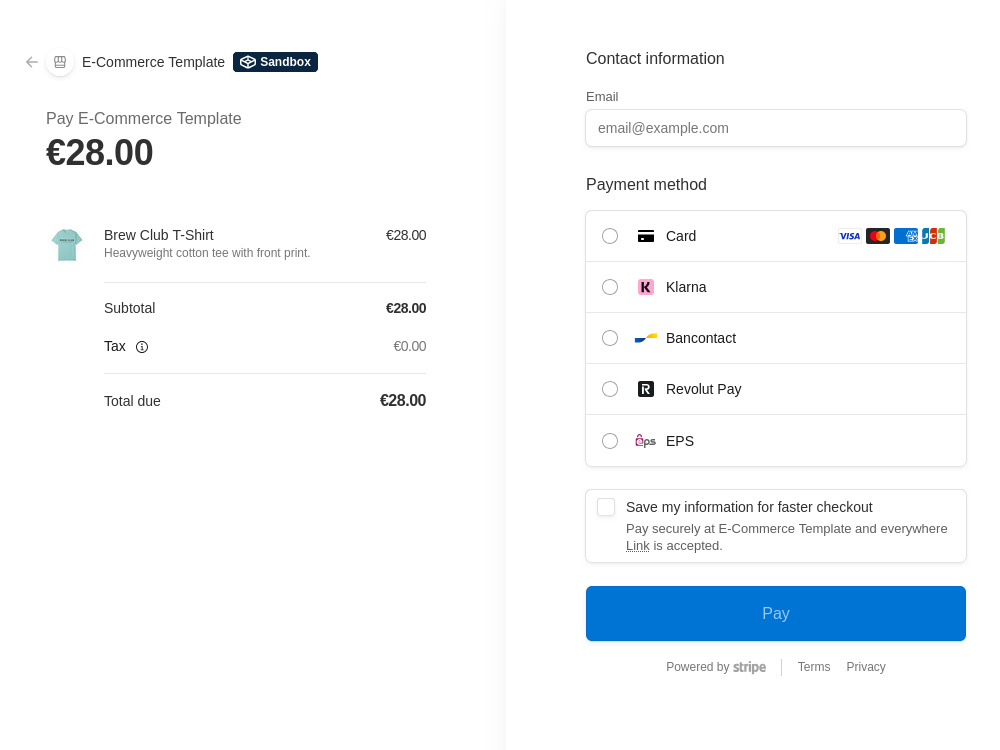Focus the Email input field
The image size is (1000, 750).
click(776, 128)
